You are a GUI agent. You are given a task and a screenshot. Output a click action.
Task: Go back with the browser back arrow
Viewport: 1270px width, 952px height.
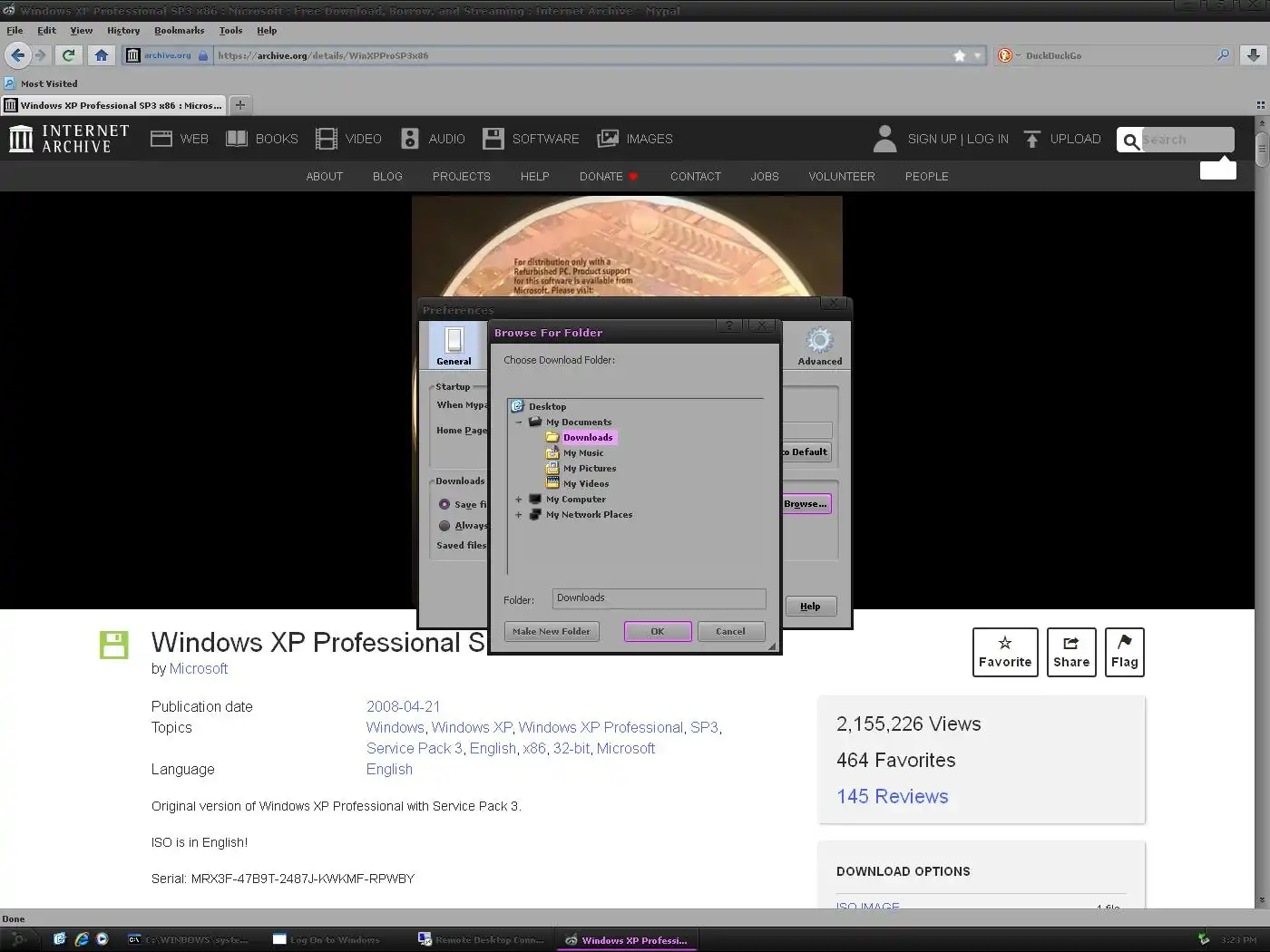17,55
